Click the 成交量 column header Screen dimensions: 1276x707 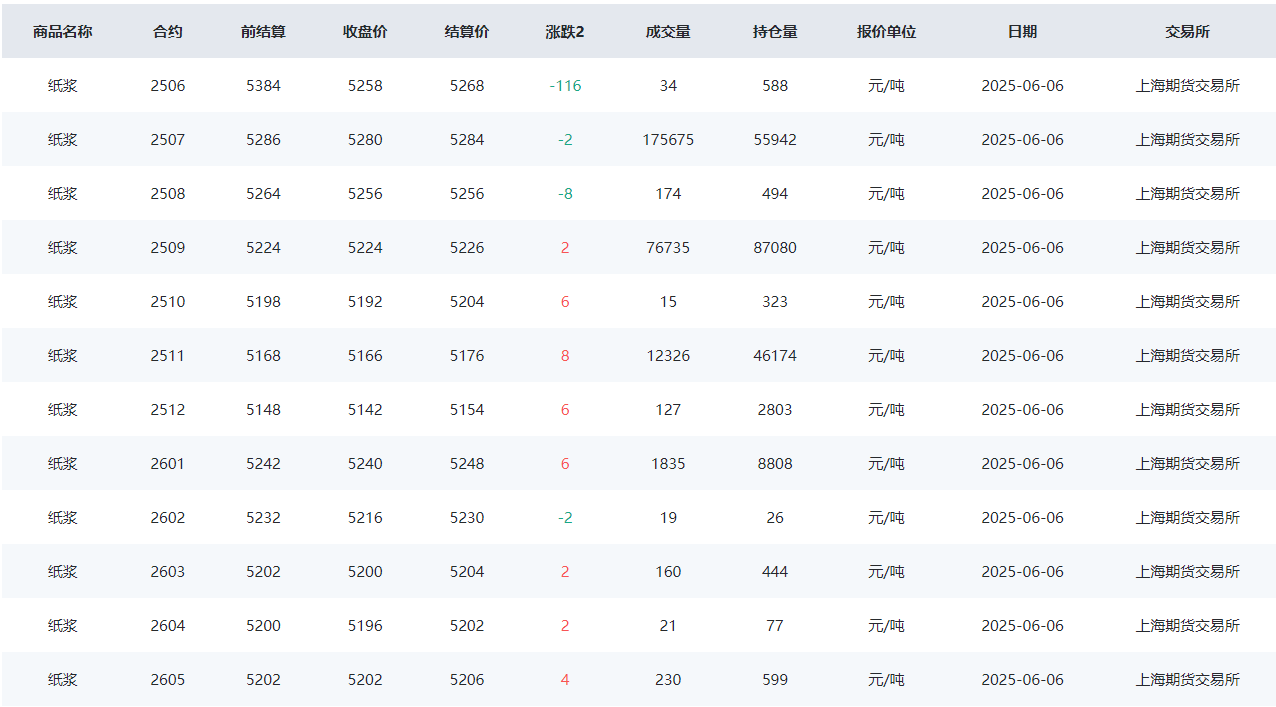click(x=668, y=32)
